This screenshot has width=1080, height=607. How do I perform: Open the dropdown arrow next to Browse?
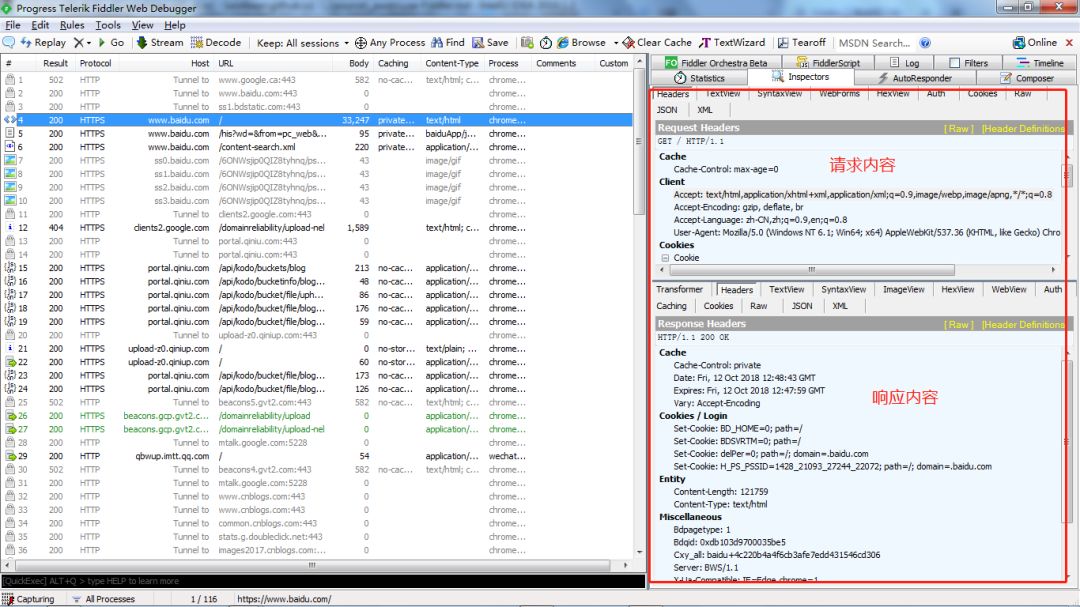pyautogui.click(x=616, y=43)
